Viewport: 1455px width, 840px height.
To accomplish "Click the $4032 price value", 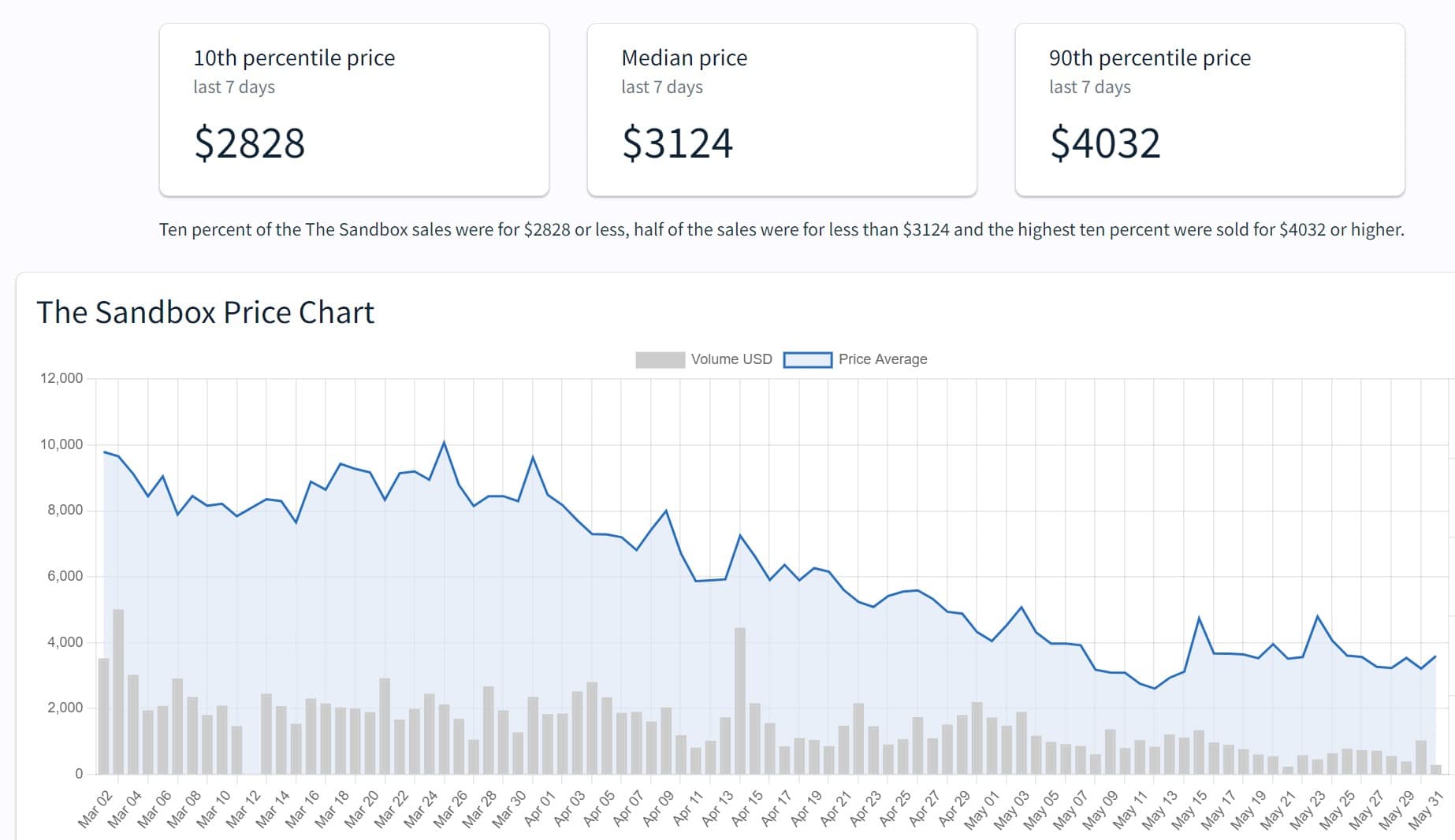I will (x=1104, y=143).
